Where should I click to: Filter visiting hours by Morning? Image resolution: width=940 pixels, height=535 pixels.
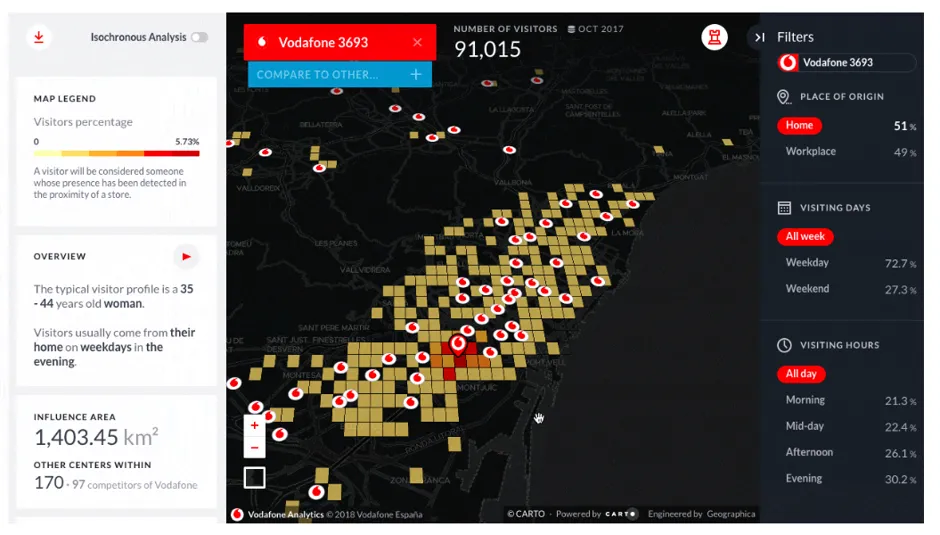(805, 399)
